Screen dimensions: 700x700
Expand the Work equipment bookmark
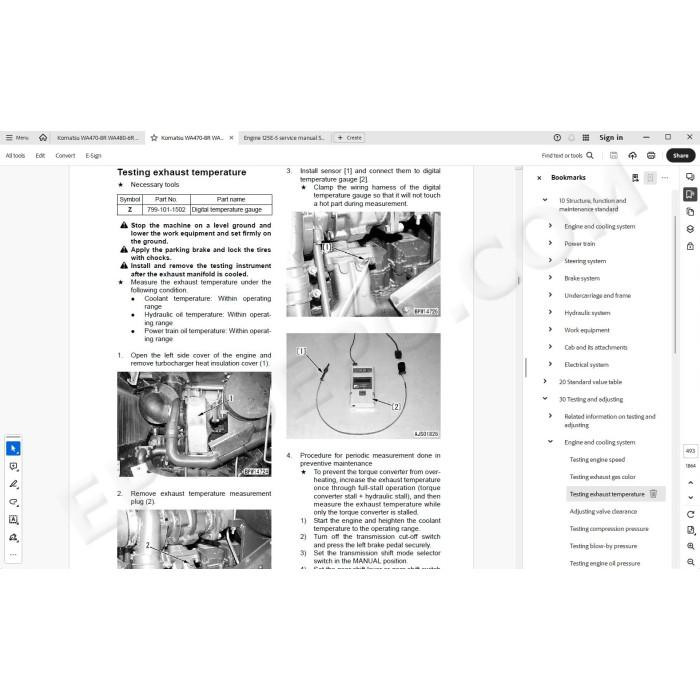coord(550,329)
